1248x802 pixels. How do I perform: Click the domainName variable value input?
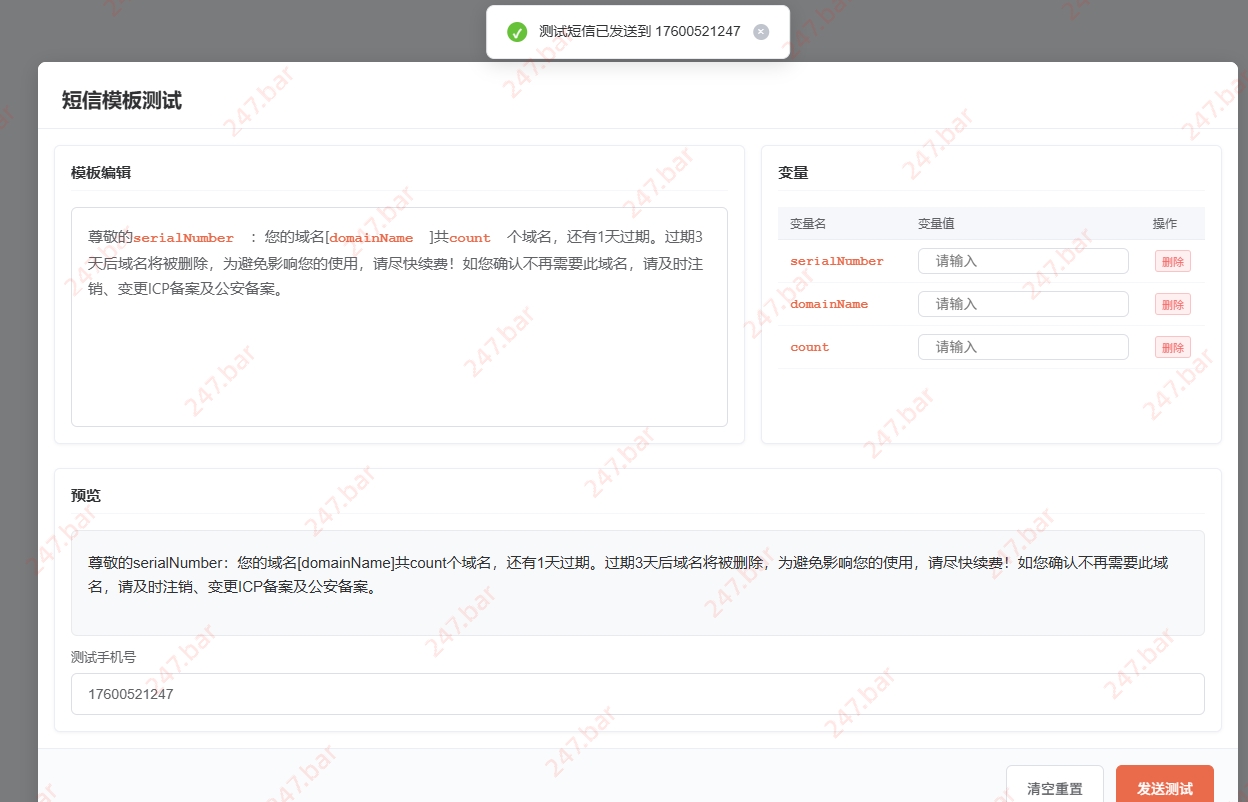point(1023,304)
